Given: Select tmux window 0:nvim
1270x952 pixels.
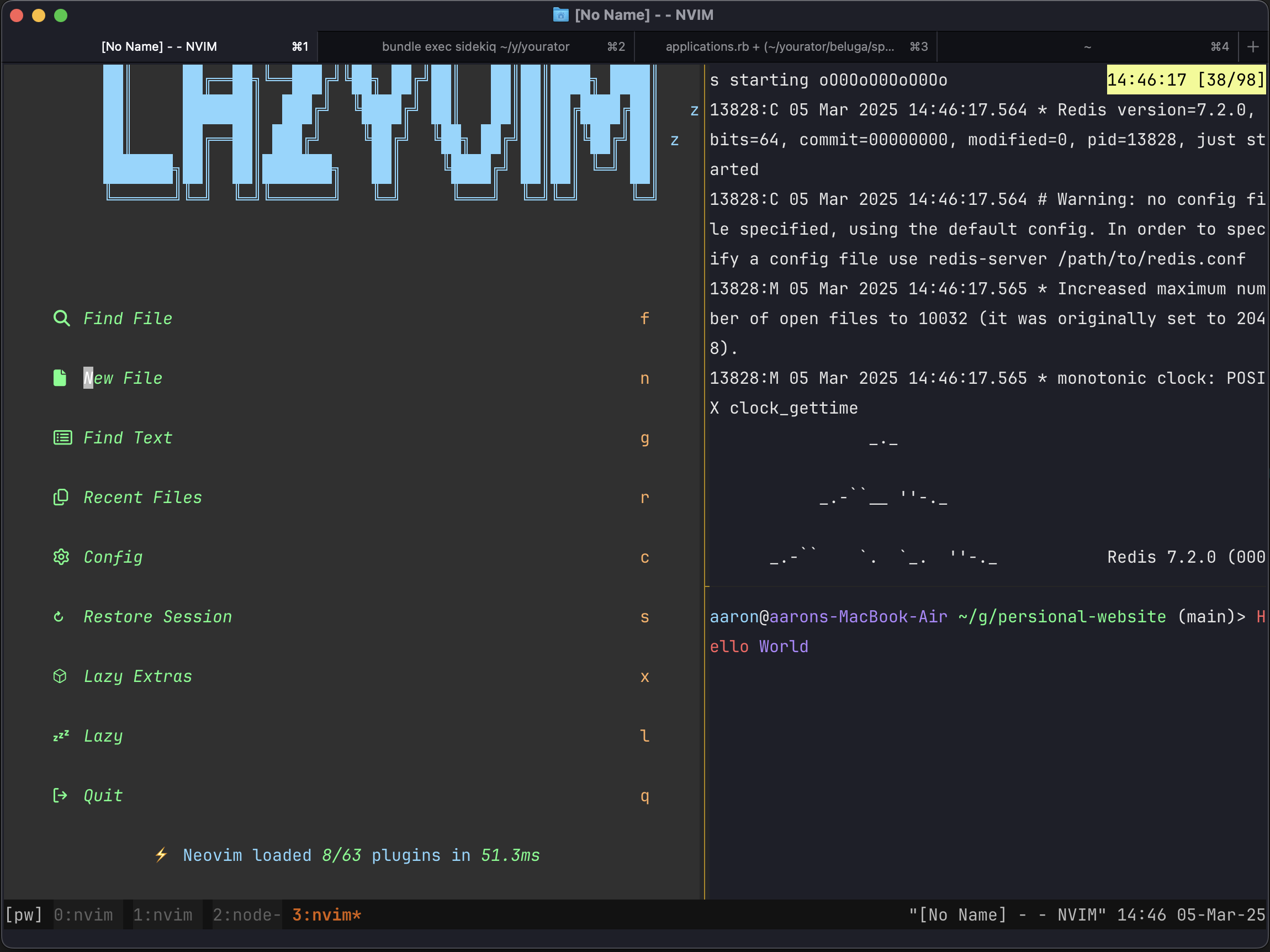Looking at the screenshot, I should pyautogui.click(x=83, y=914).
